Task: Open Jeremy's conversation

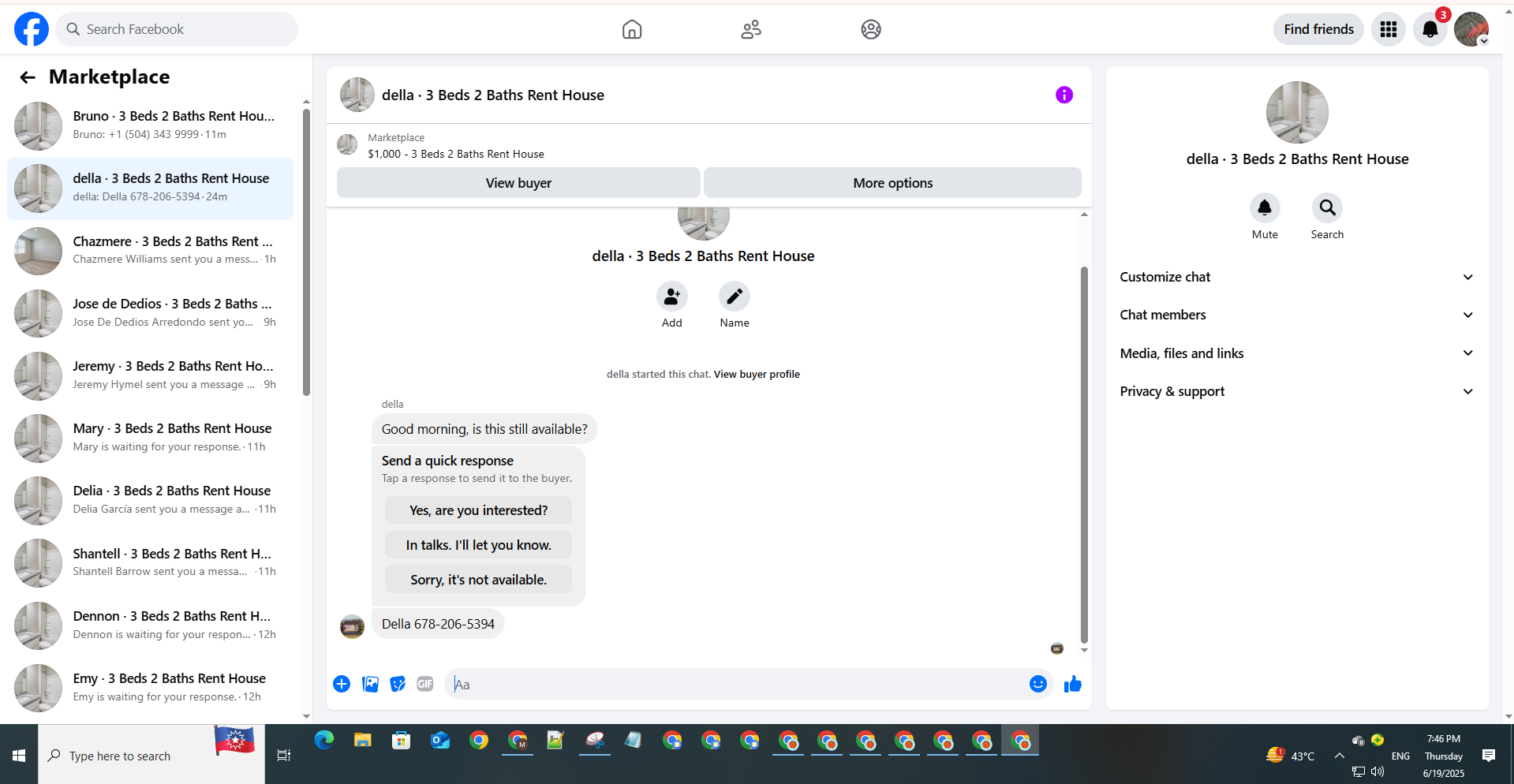Action: click(x=151, y=375)
